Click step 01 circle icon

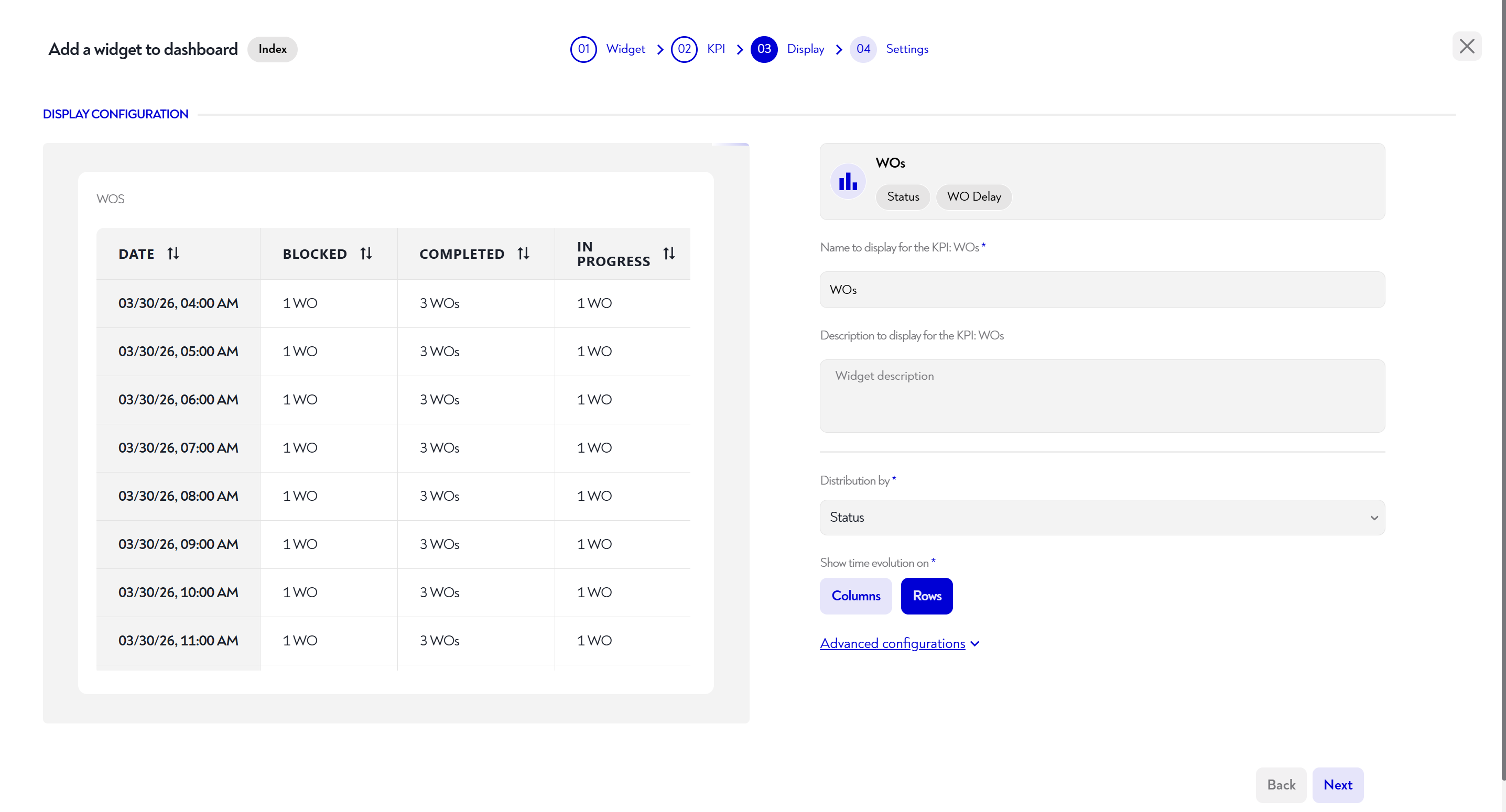tap(583, 49)
